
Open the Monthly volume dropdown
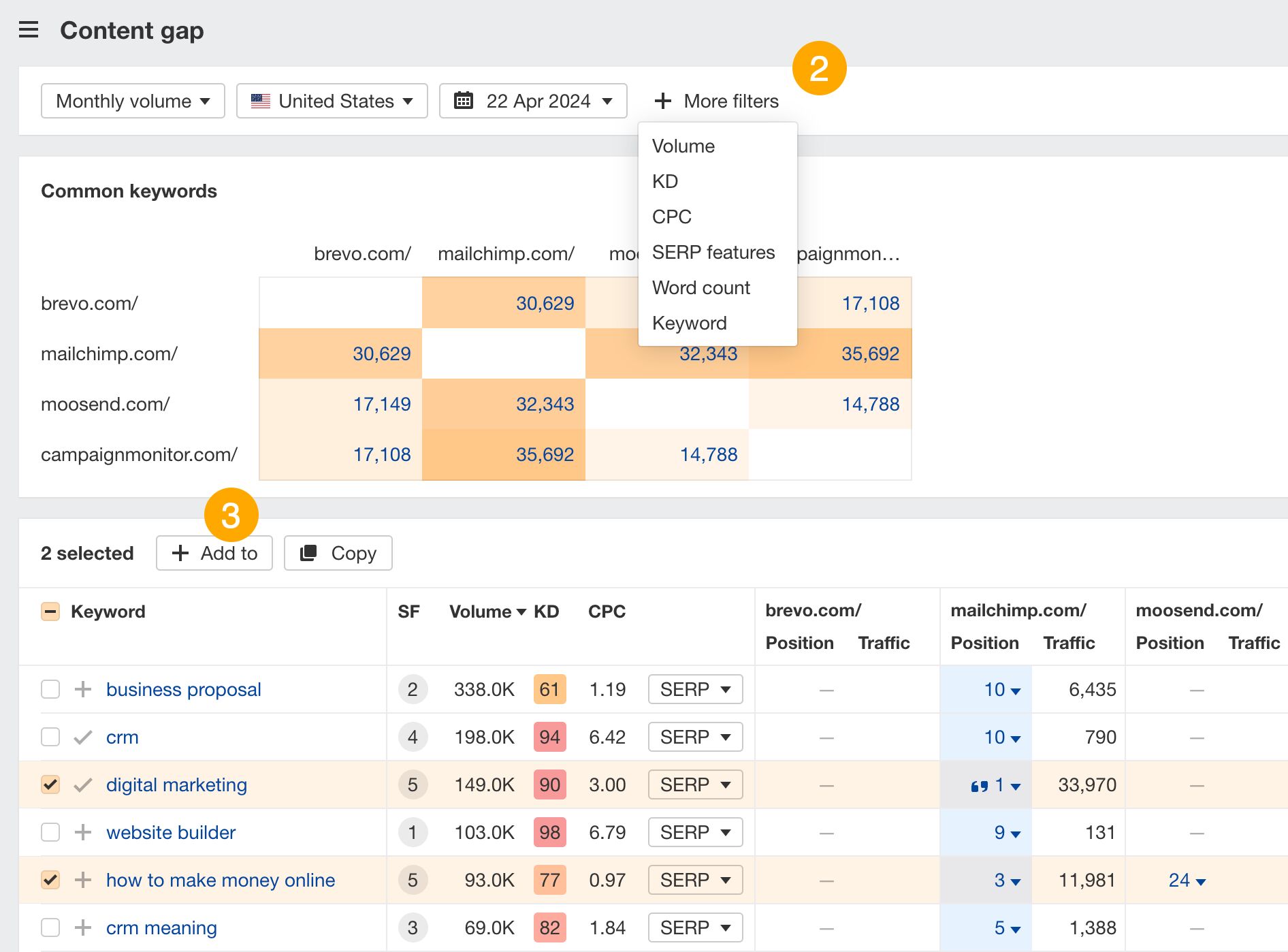[132, 101]
